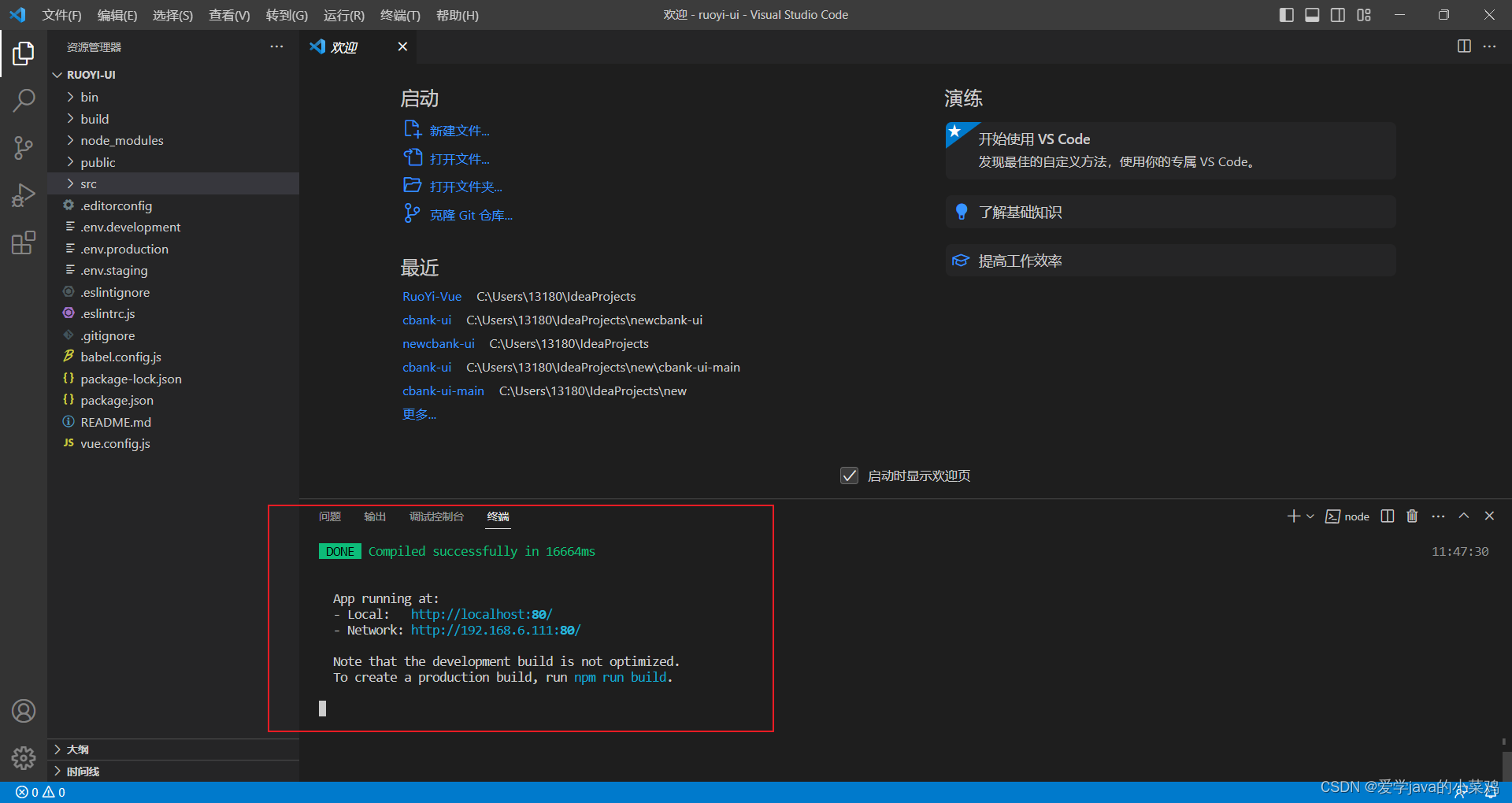Create a new terminal with plus icon
Viewport: 1512px width, 803px height.
(x=1293, y=516)
